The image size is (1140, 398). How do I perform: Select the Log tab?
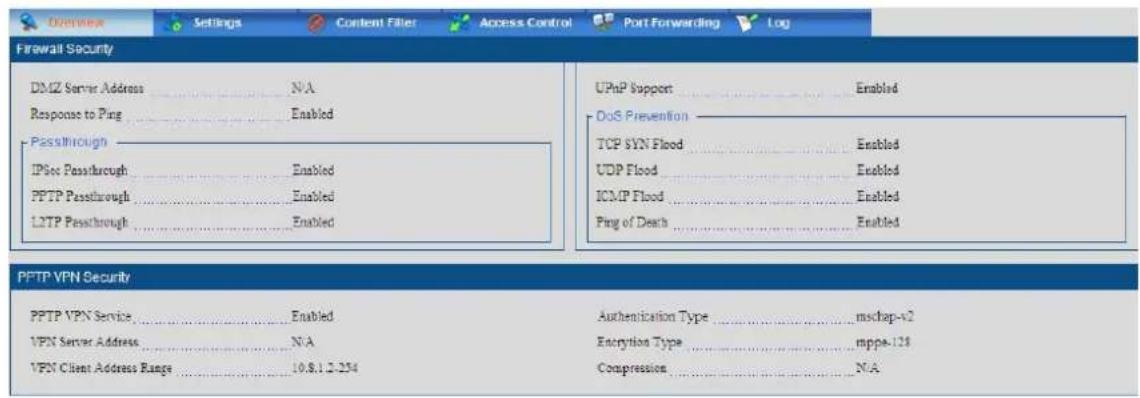pos(800,23)
